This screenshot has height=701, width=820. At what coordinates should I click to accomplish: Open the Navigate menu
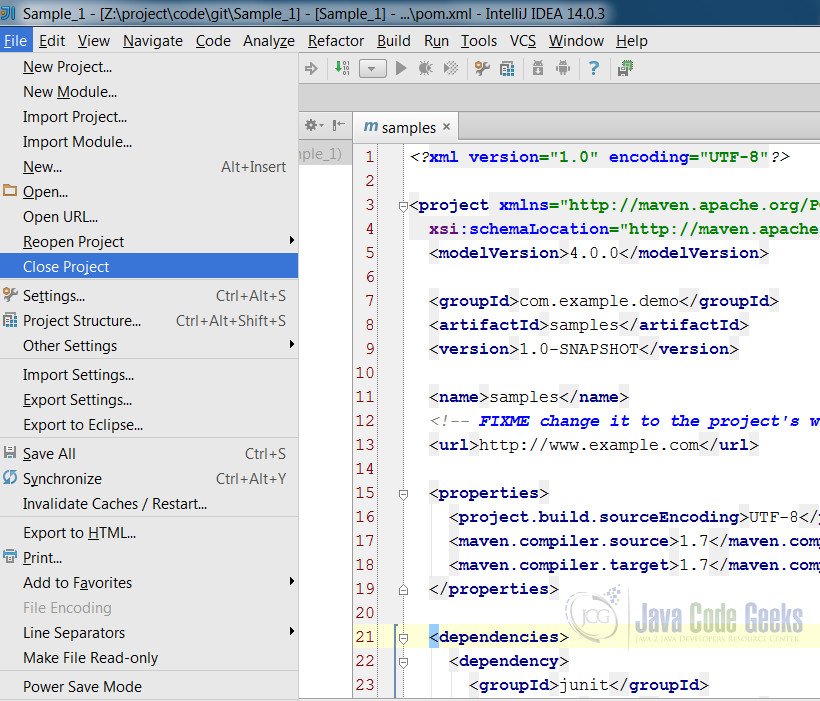pyautogui.click(x=153, y=41)
